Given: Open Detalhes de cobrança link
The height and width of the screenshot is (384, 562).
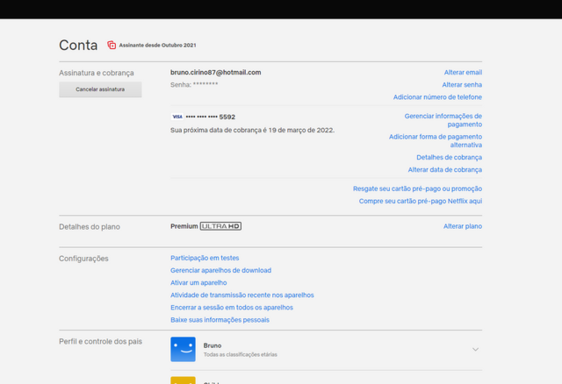Looking at the screenshot, I should [449, 157].
